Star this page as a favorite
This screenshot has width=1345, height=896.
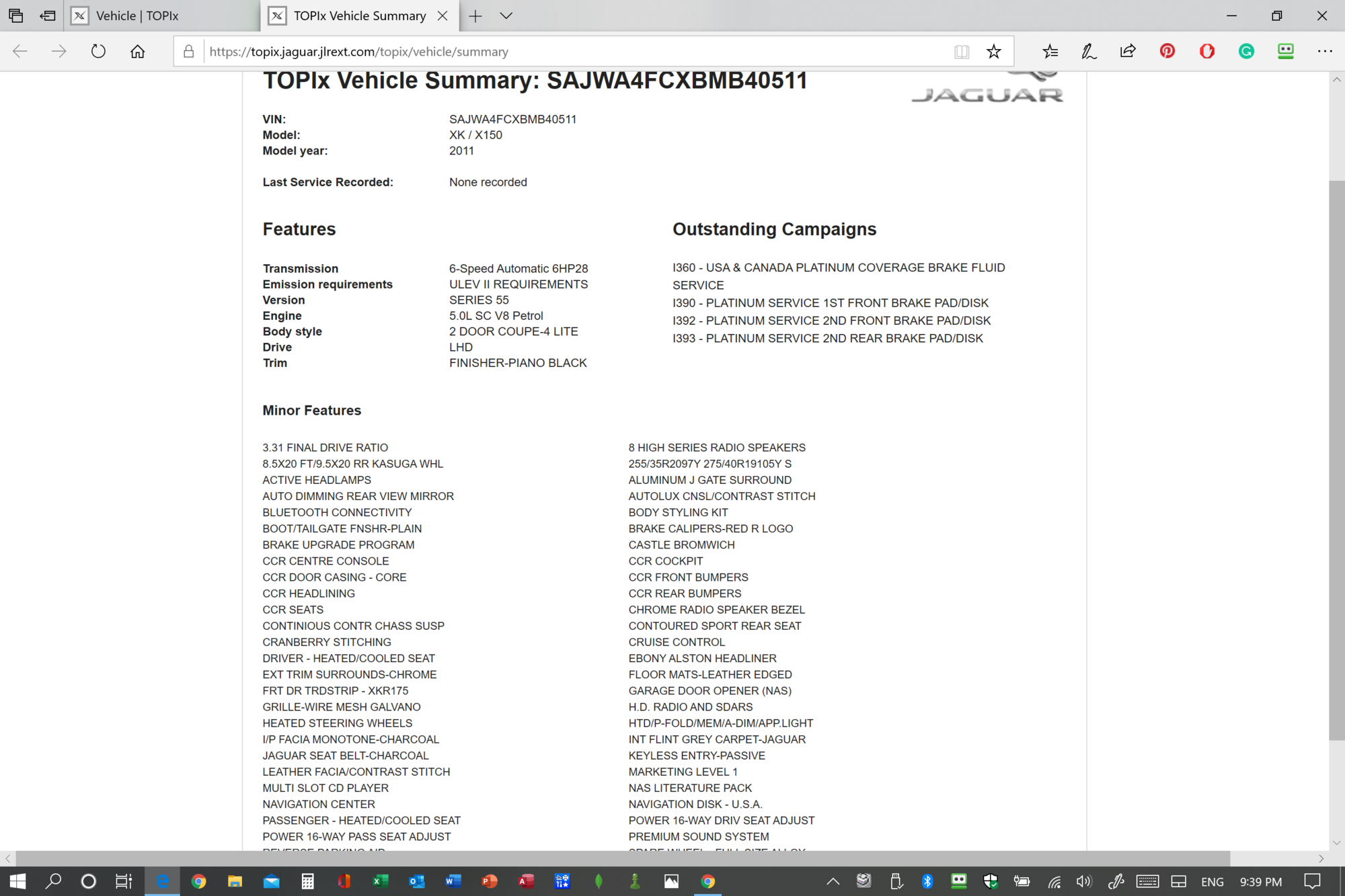[994, 52]
